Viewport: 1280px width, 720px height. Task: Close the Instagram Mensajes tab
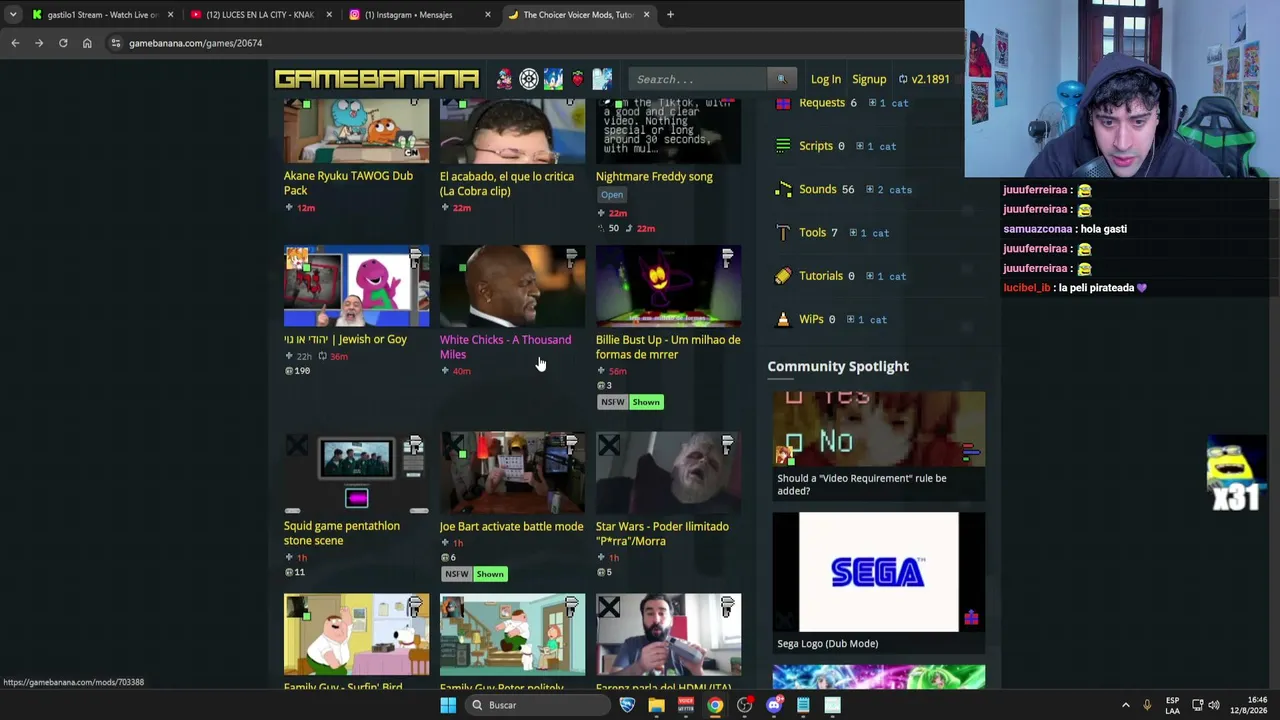488,15
